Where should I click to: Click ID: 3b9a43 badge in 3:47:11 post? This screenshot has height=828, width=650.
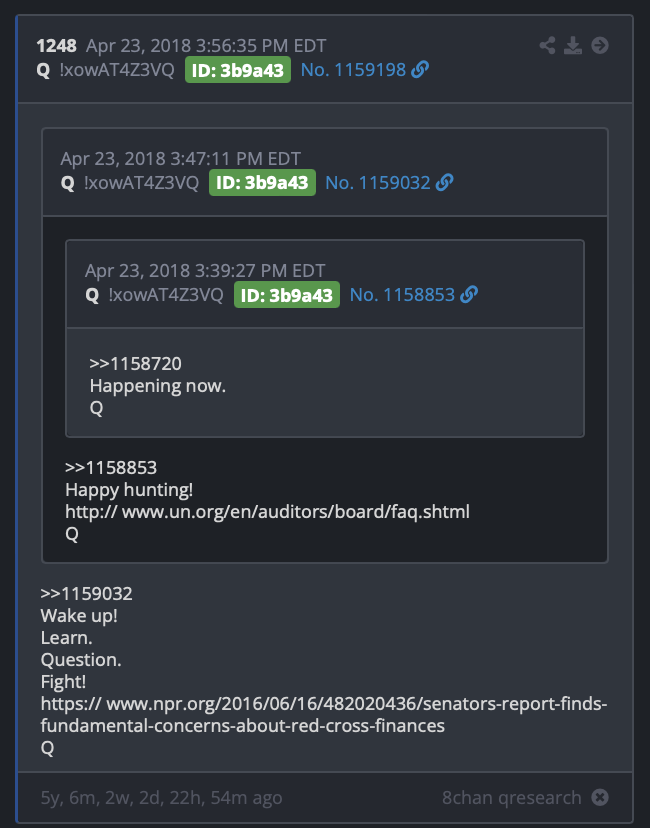262,183
